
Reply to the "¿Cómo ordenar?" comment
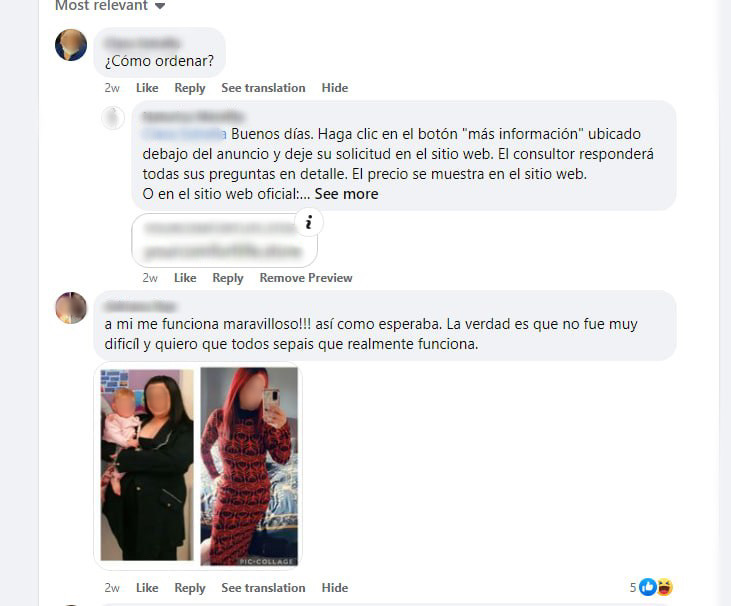190,88
